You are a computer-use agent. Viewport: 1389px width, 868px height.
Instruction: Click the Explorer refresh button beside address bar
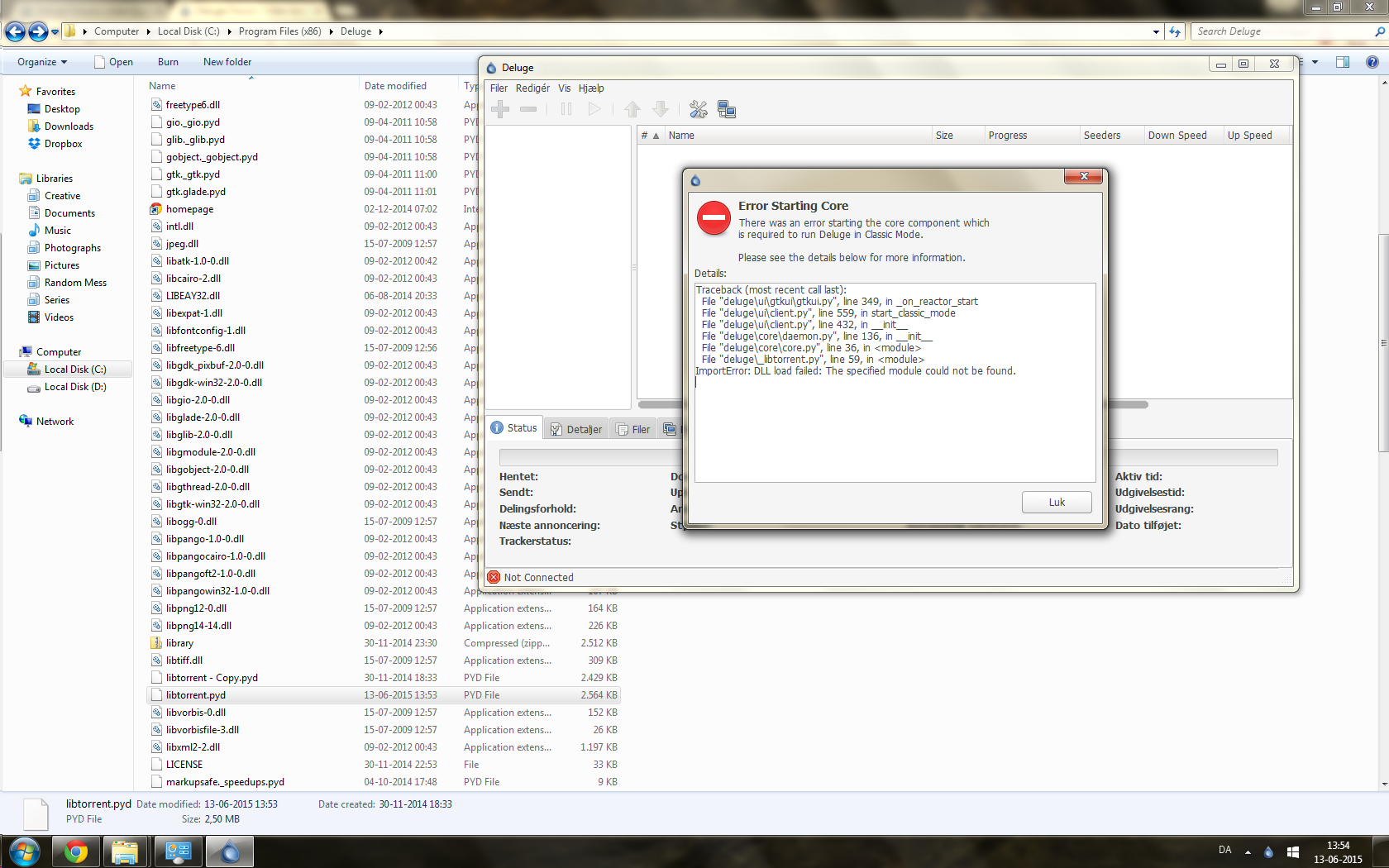[x=1175, y=31]
